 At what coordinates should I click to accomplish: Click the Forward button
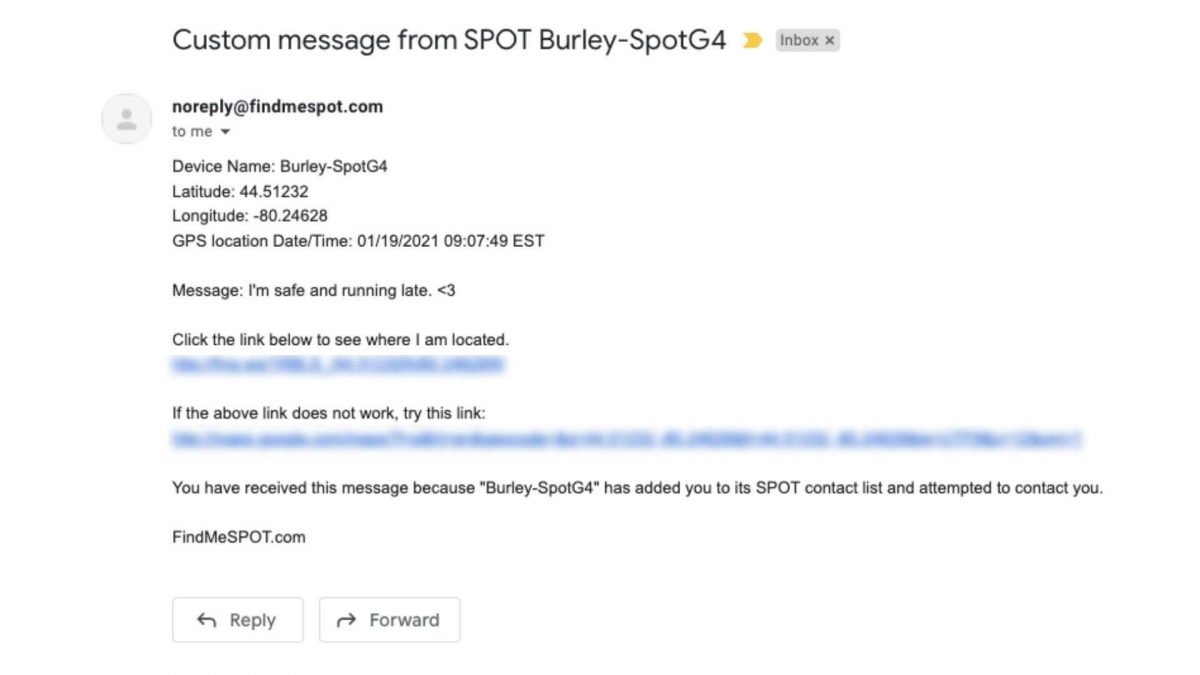point(389,620)
